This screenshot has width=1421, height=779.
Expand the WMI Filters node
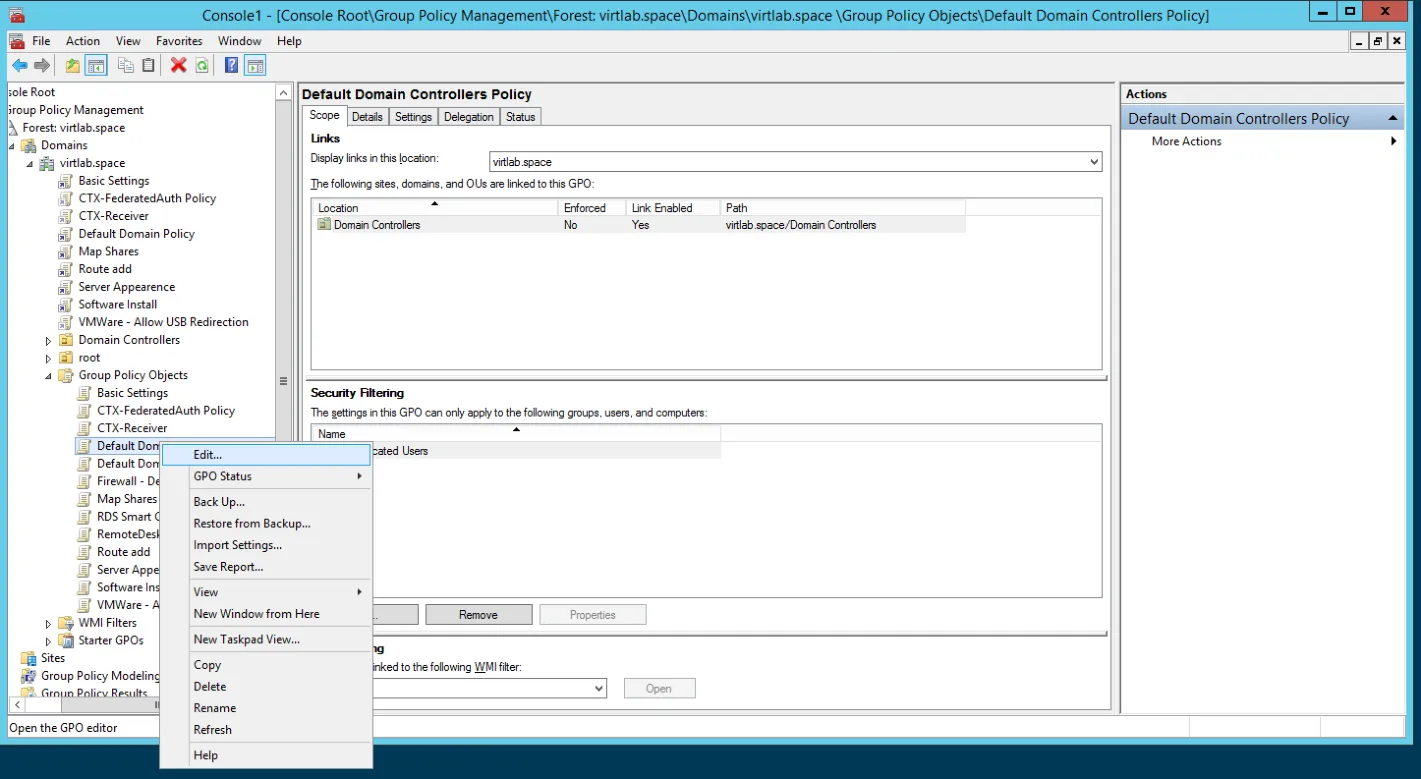point(48,624)
